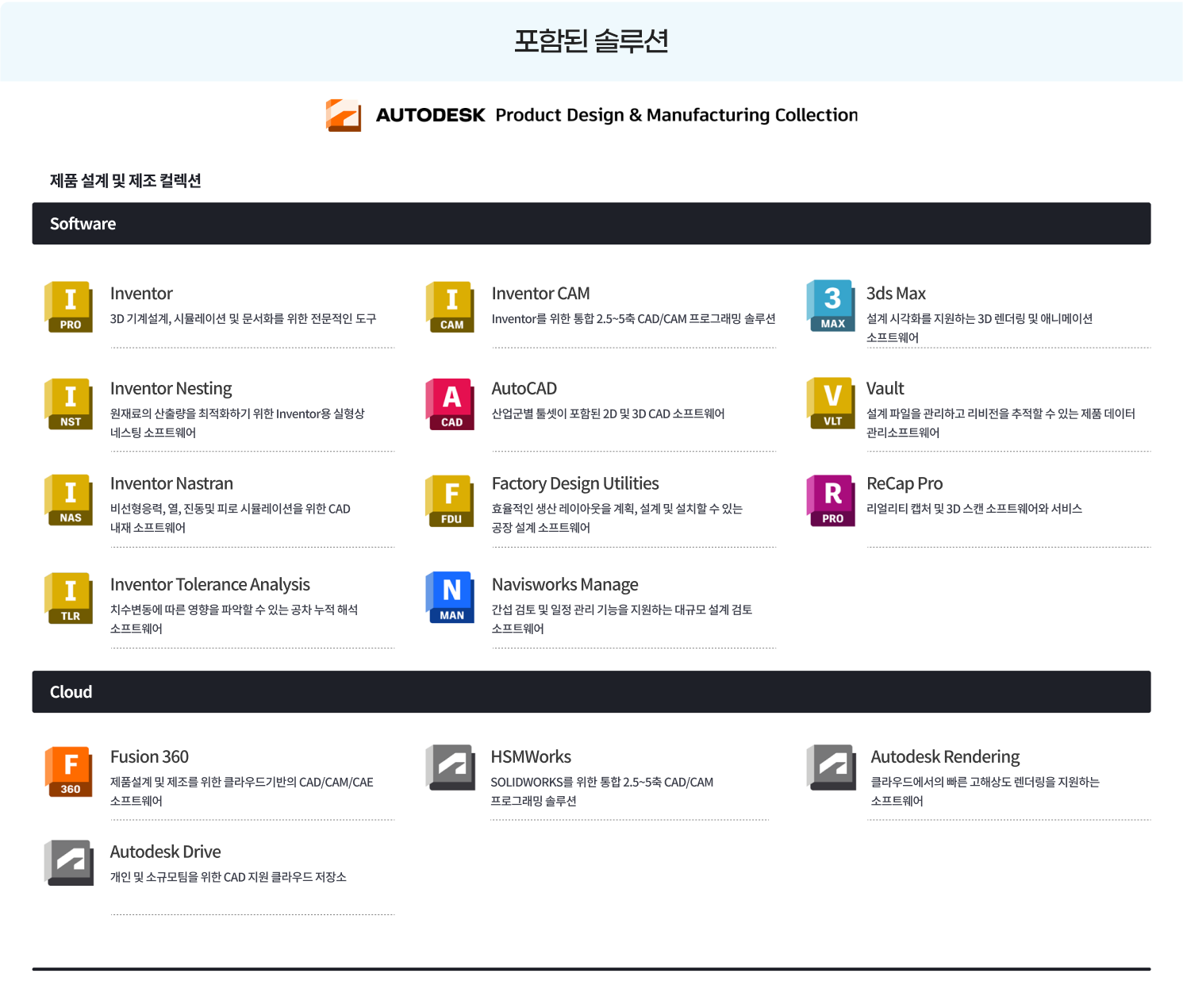Click Product Design & Manufacturing Collection text
Viewport: 1183px width, 1008px height.
(677, 116)
